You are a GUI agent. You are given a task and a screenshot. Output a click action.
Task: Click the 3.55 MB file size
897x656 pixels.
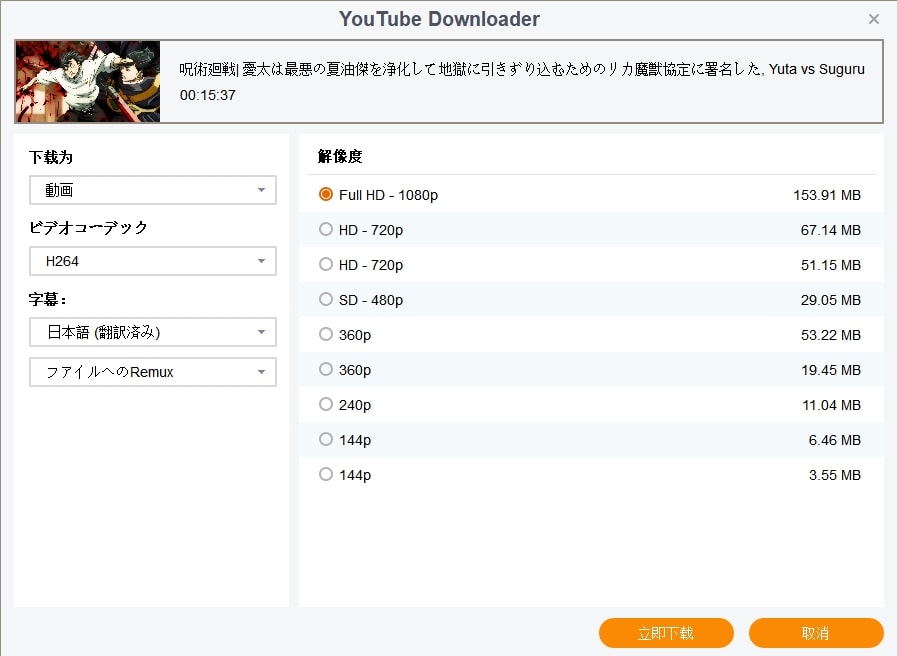point(835,475)
